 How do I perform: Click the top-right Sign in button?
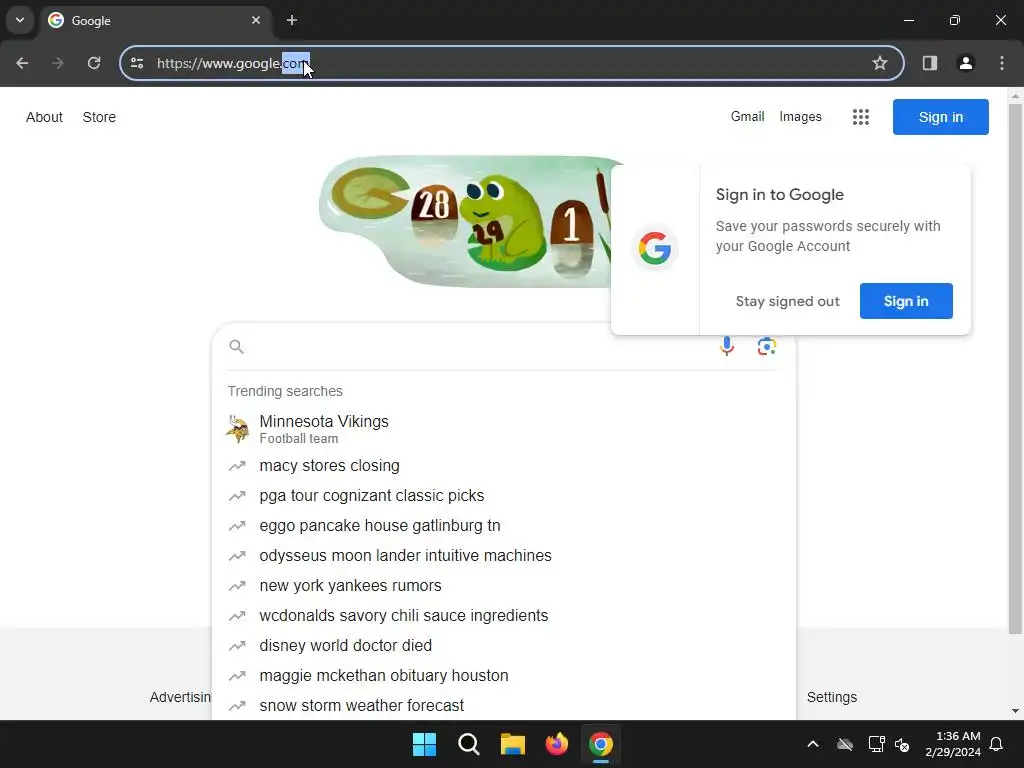pyautogui.click(x=940, y=117)
